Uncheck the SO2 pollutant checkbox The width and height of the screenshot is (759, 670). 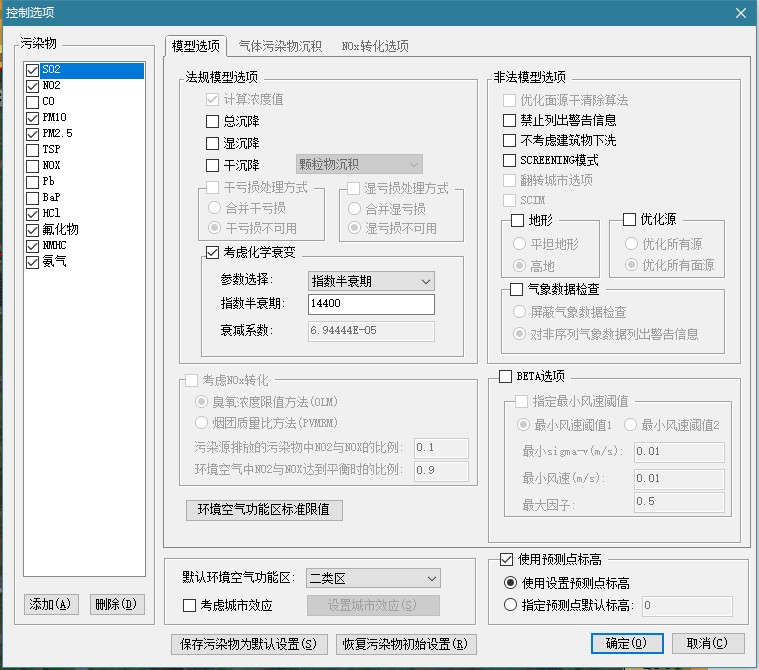click(x=33, y=70)
